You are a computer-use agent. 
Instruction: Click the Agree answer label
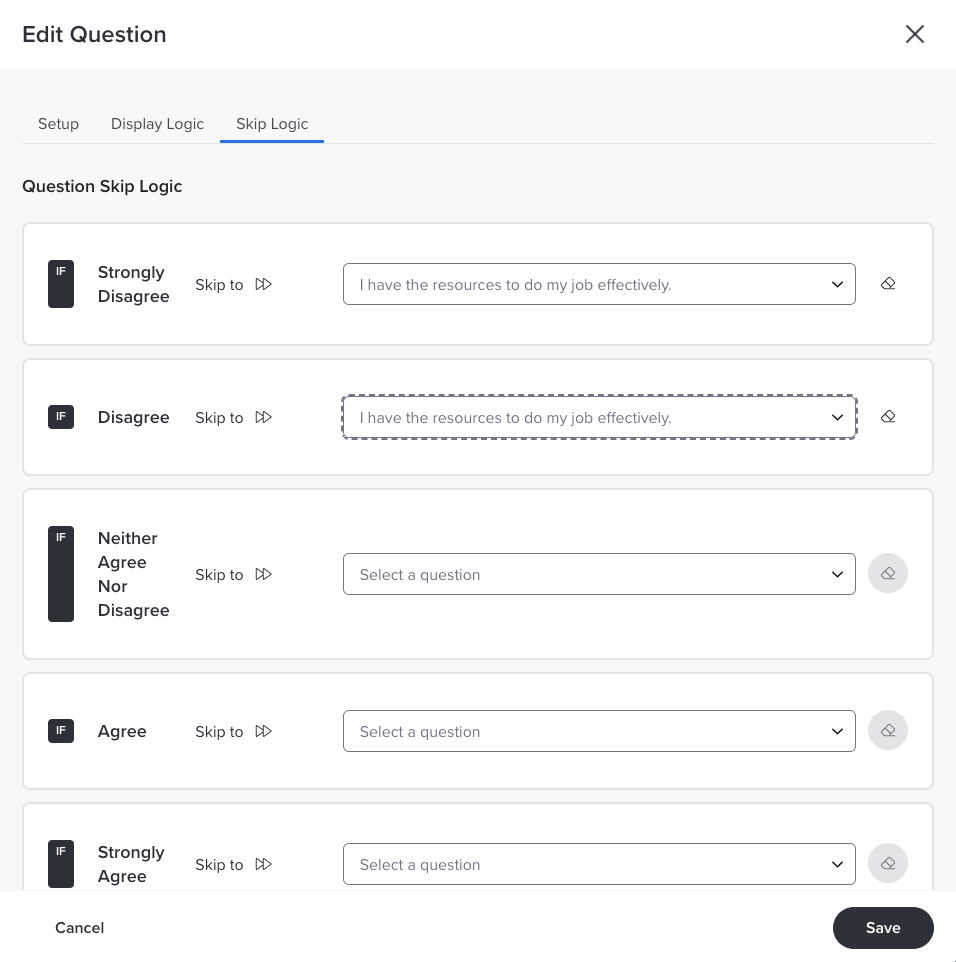pyautogui.click(x=122, y=731)
